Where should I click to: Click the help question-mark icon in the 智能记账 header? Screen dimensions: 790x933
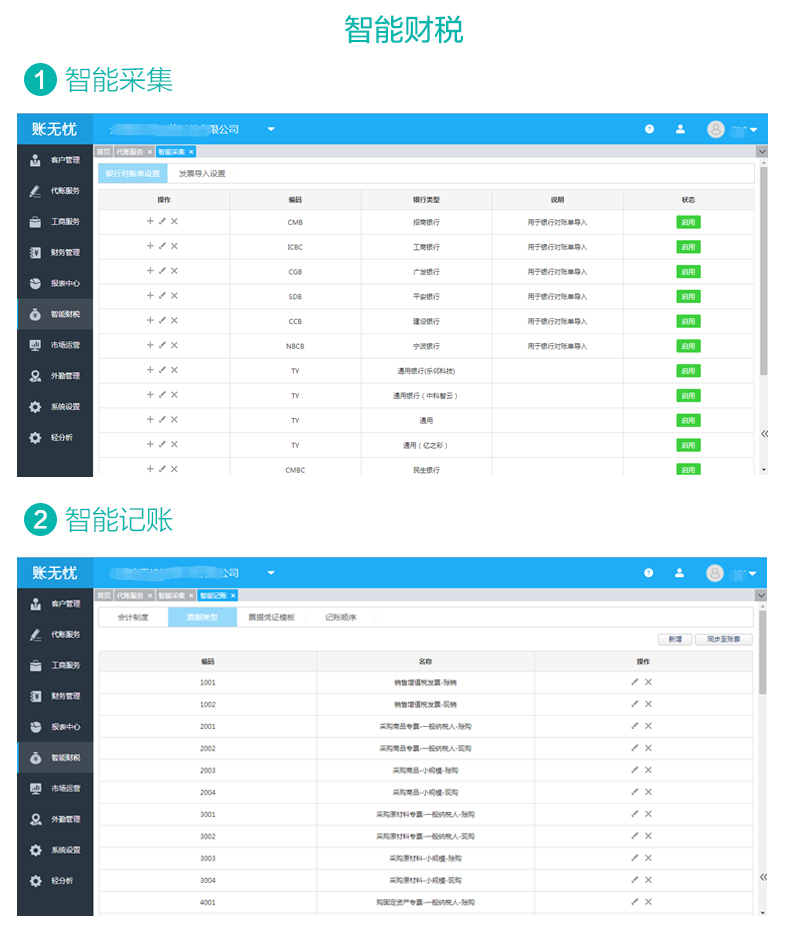[648, 573]
